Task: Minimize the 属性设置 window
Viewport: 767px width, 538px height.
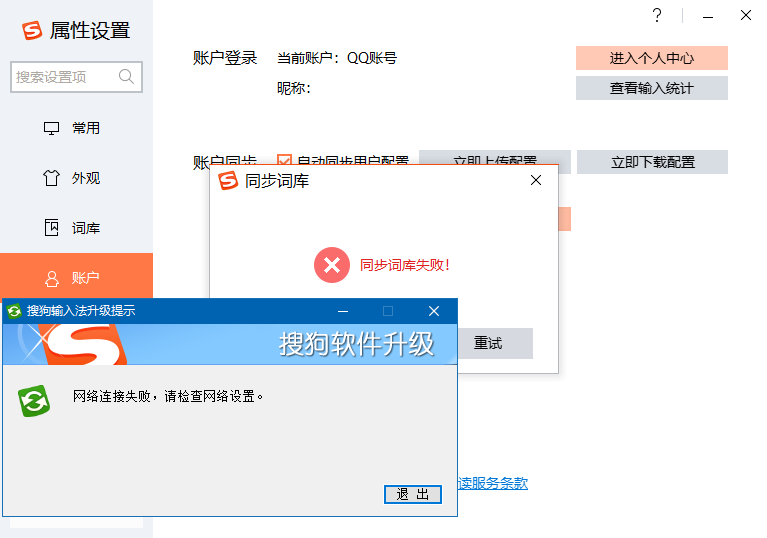Action: (x=708, y=17)
